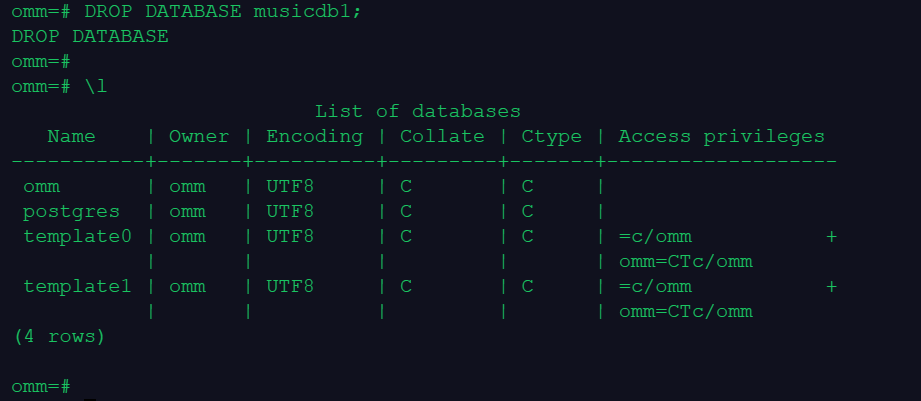Screen dimensions: 921x401
Task: Click the DROP DATABASE result output line
Action: coord(90,36)
